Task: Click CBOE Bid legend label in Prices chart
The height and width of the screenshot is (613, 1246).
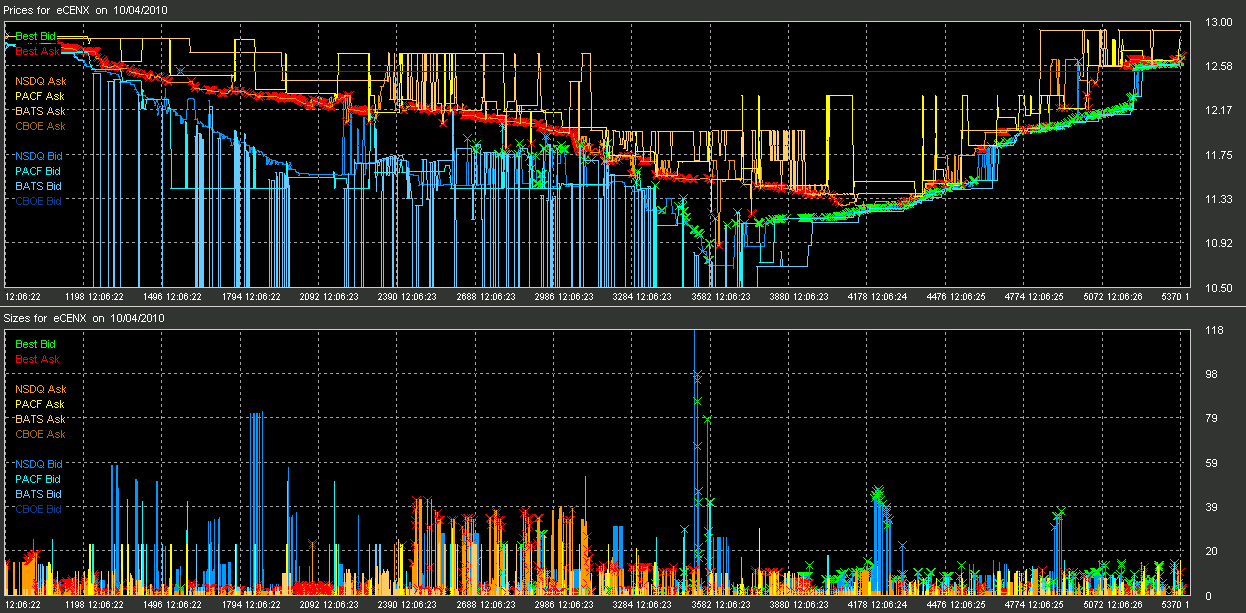Action: pyautogui.click(x=39, y=201)
